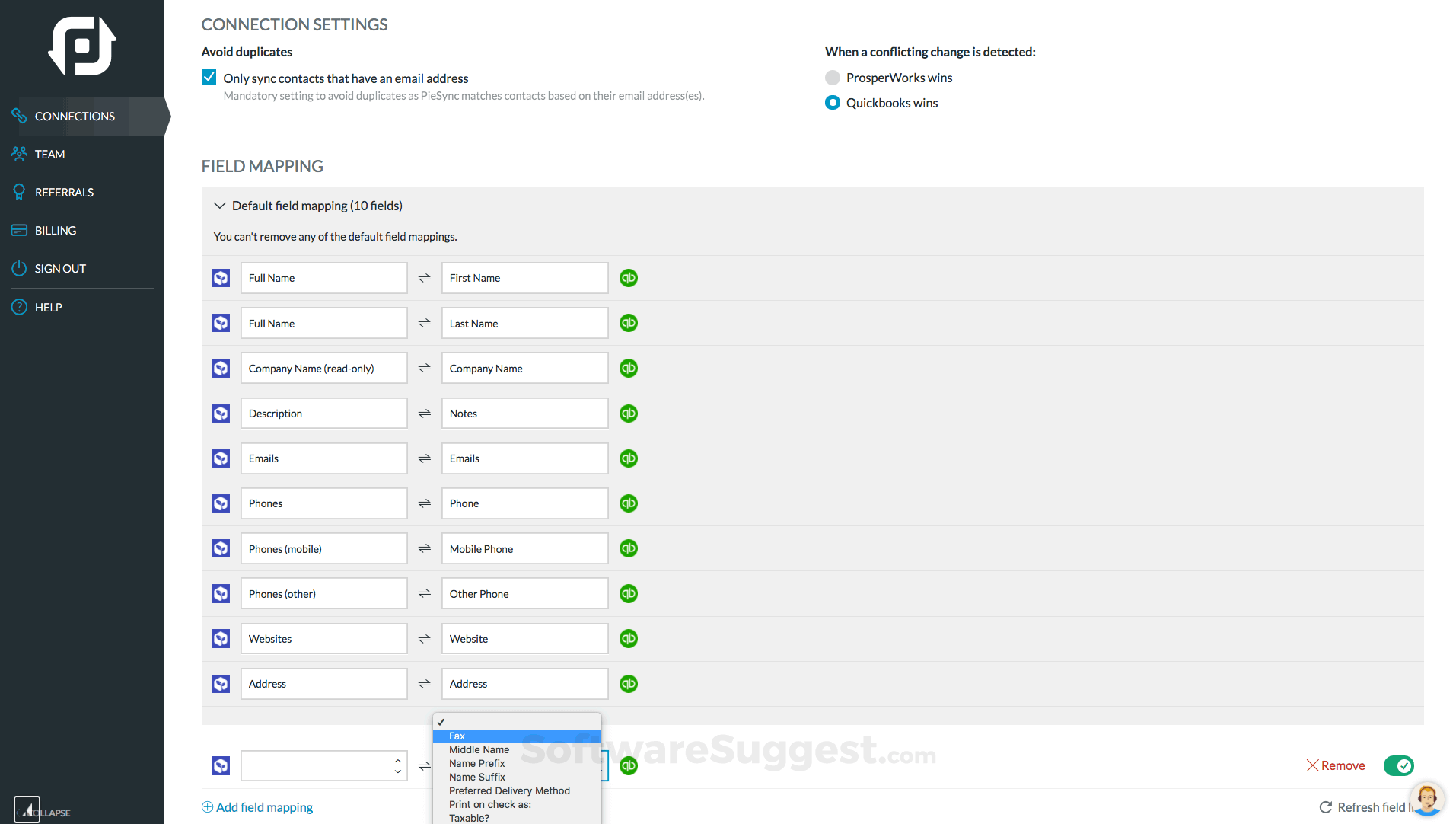Click the QuickBooks icon next to Mobile Phone
Image resolution: width=1456 pixels, height=824 pixels.
tap(629, 548)
